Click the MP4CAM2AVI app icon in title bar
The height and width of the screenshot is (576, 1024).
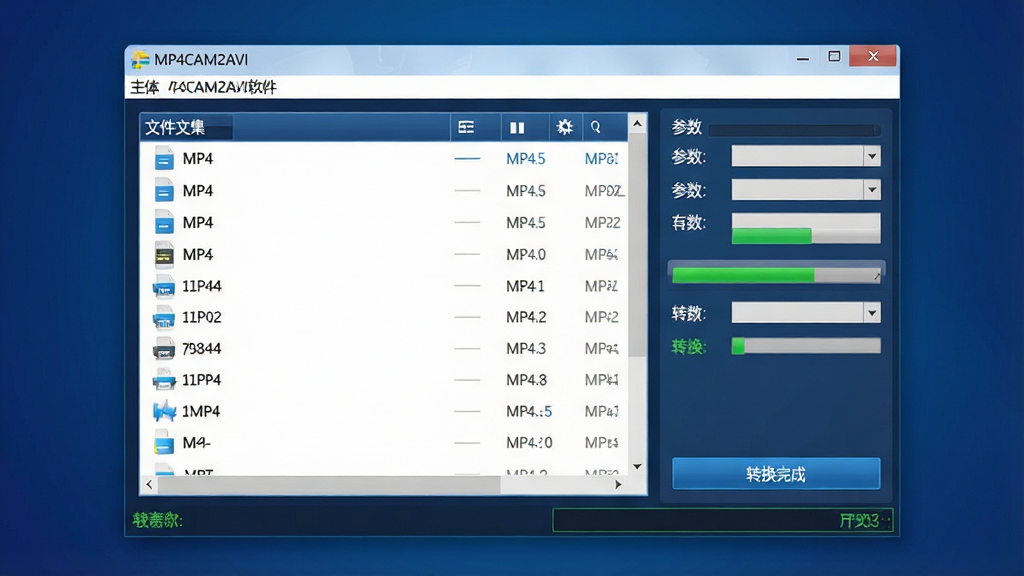pos(140,59)
